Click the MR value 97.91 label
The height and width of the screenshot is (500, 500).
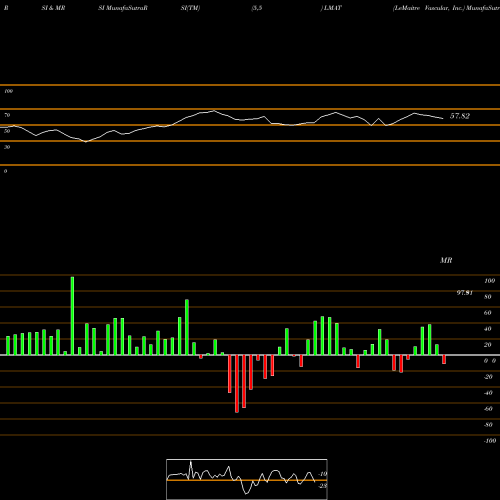(464, 293)
